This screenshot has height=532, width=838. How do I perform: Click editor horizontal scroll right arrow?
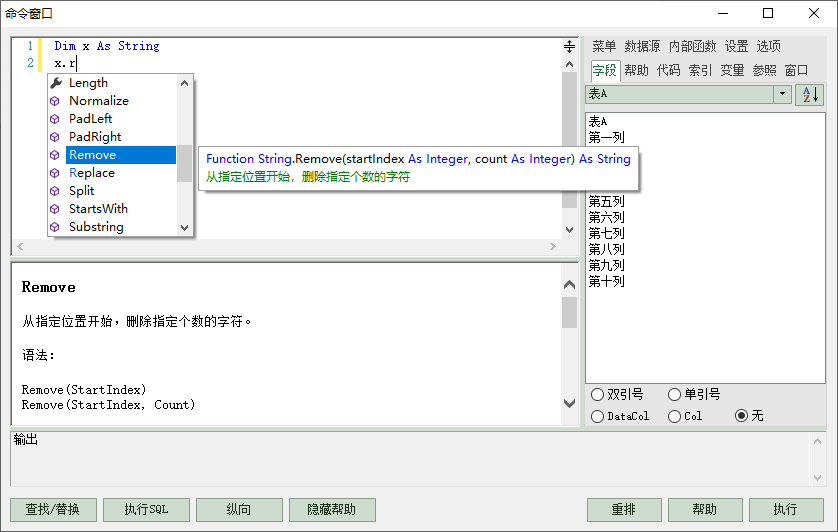(553, 246)
